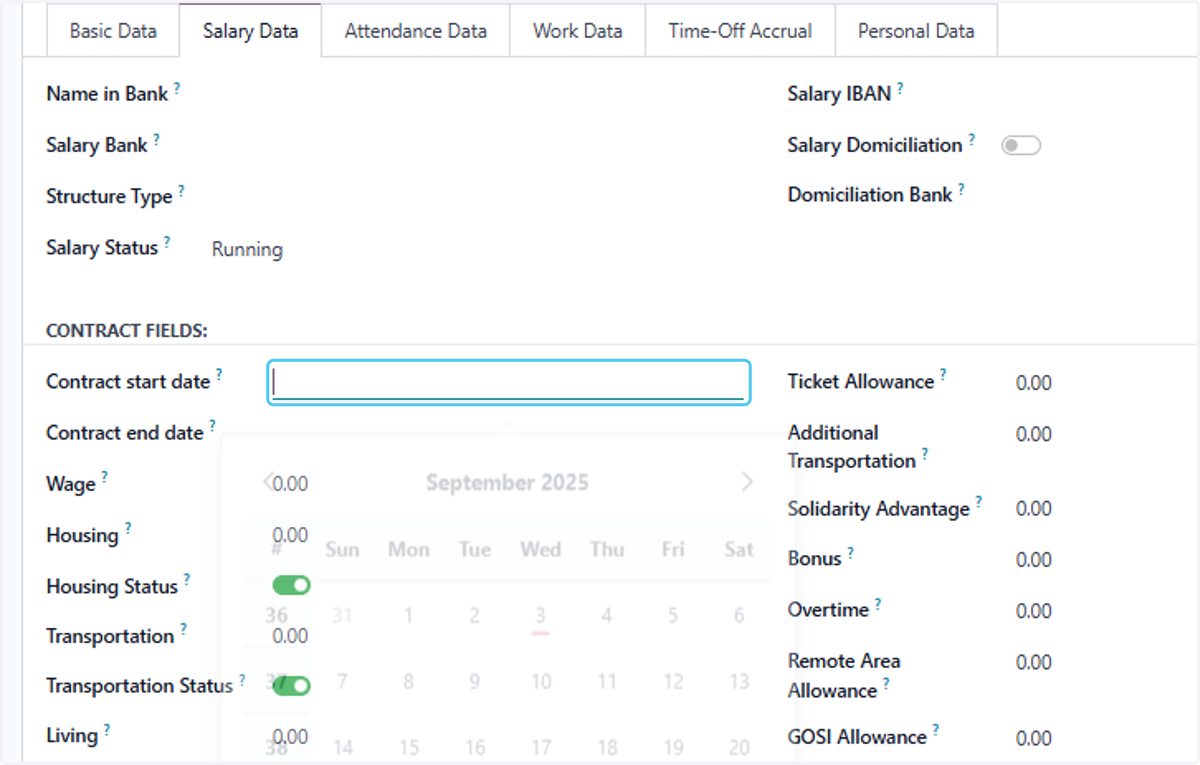Go to previous month in date picker

268,483
